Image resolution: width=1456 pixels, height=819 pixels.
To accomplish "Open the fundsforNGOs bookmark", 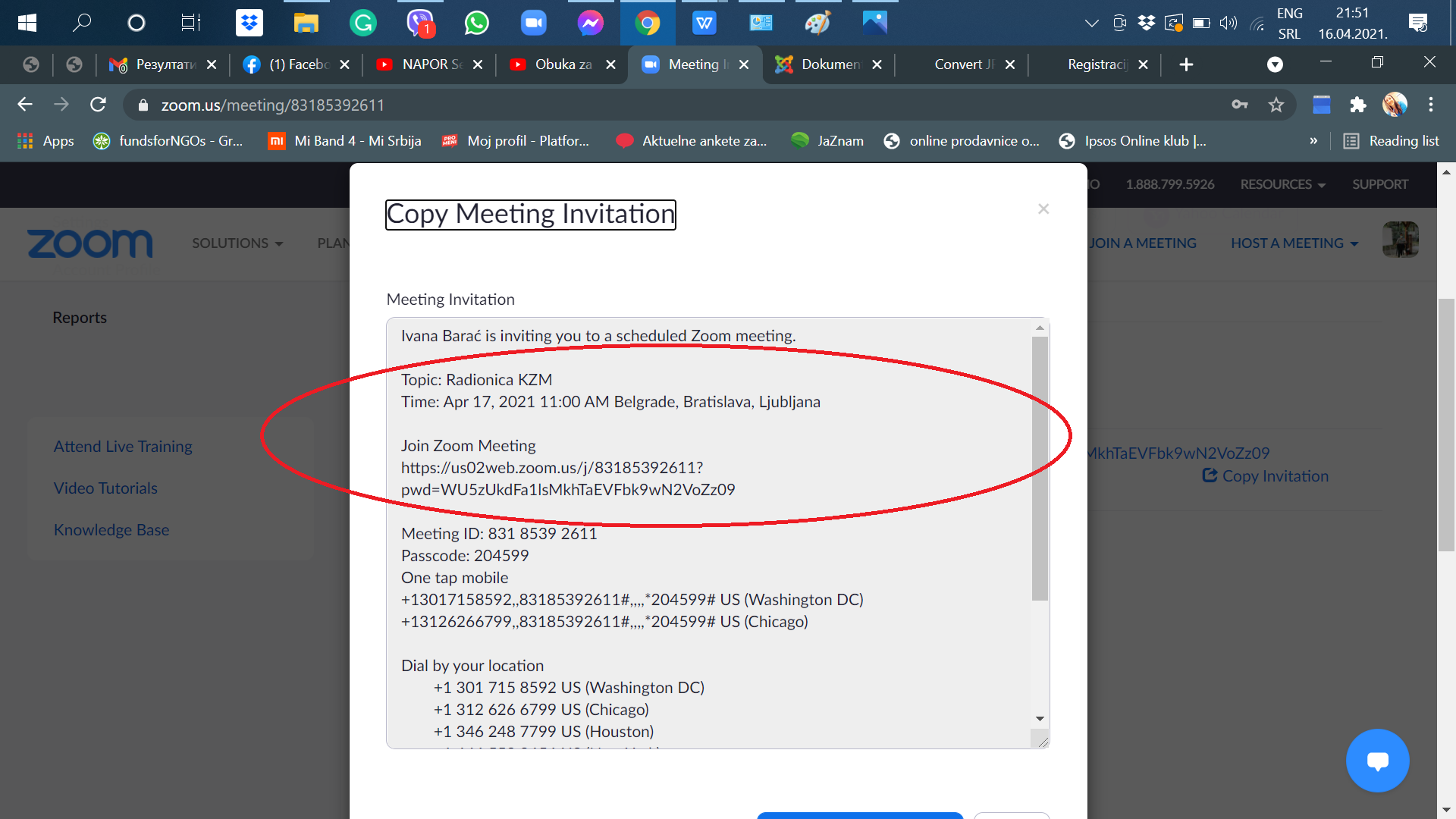I will pos(168,140).
